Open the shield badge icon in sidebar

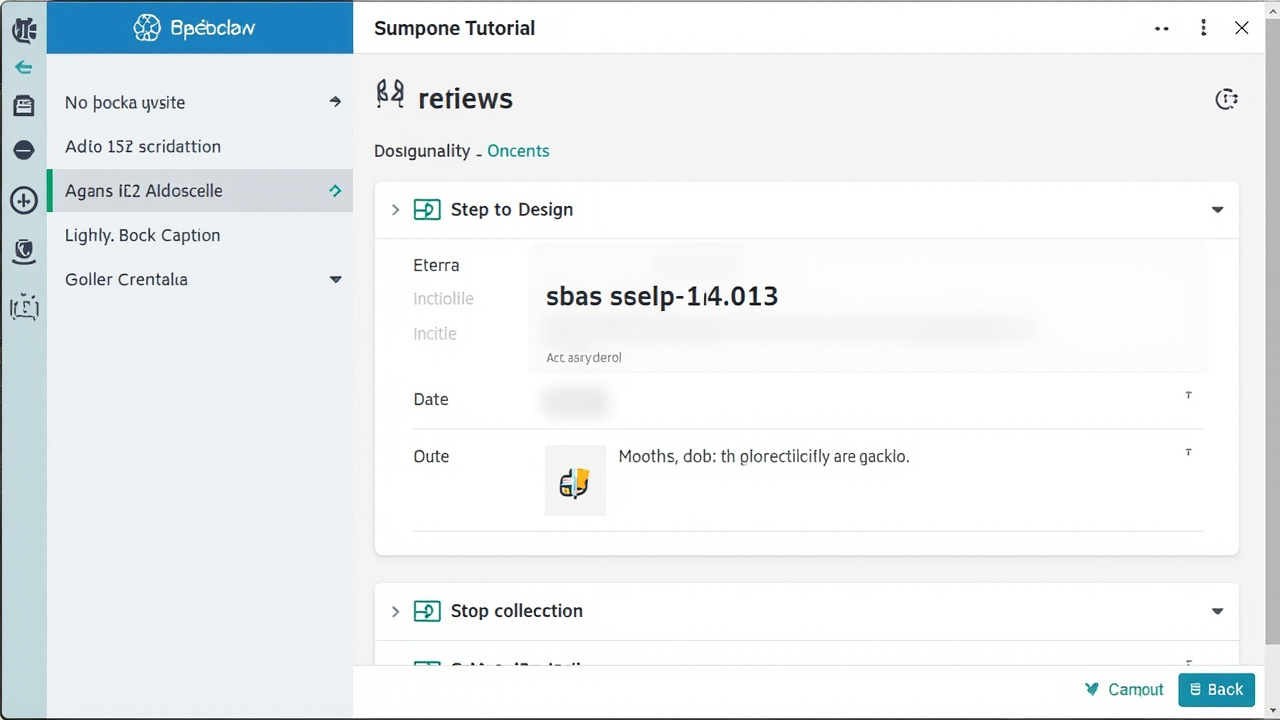[x=24, y=251]
